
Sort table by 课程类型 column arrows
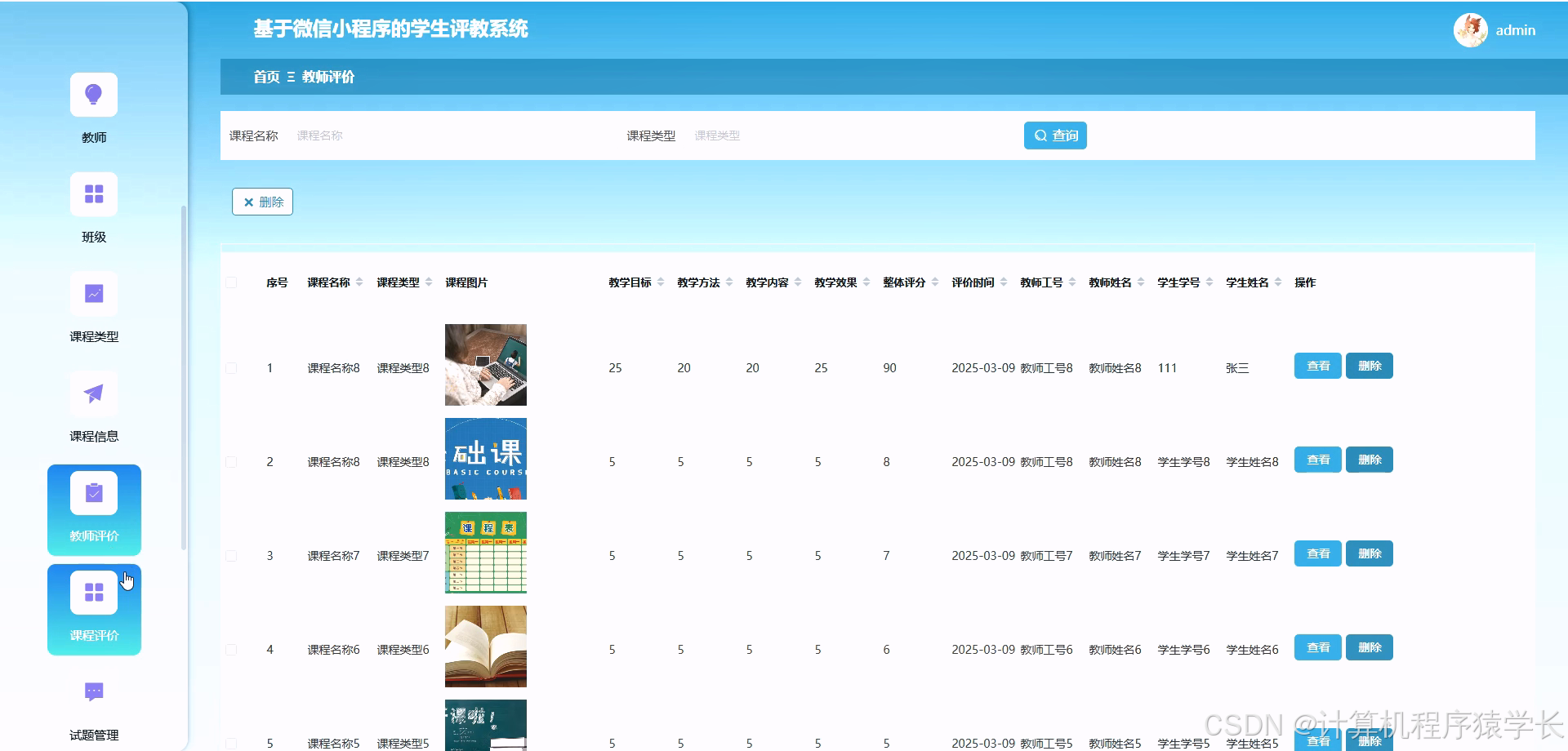[x=429, y=282]
